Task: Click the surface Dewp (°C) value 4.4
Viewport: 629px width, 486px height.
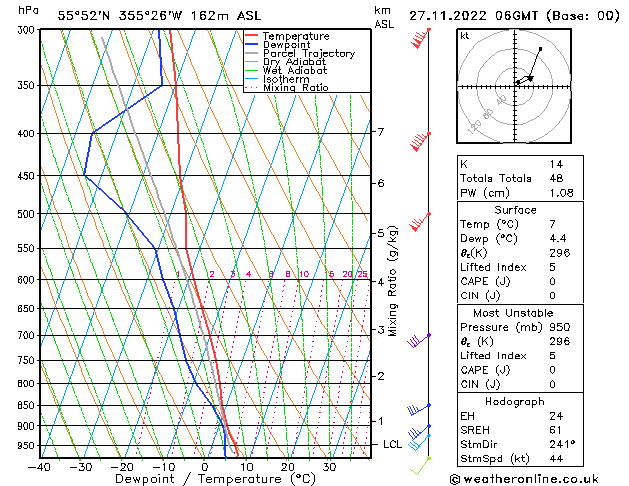Action: point(558,239)
